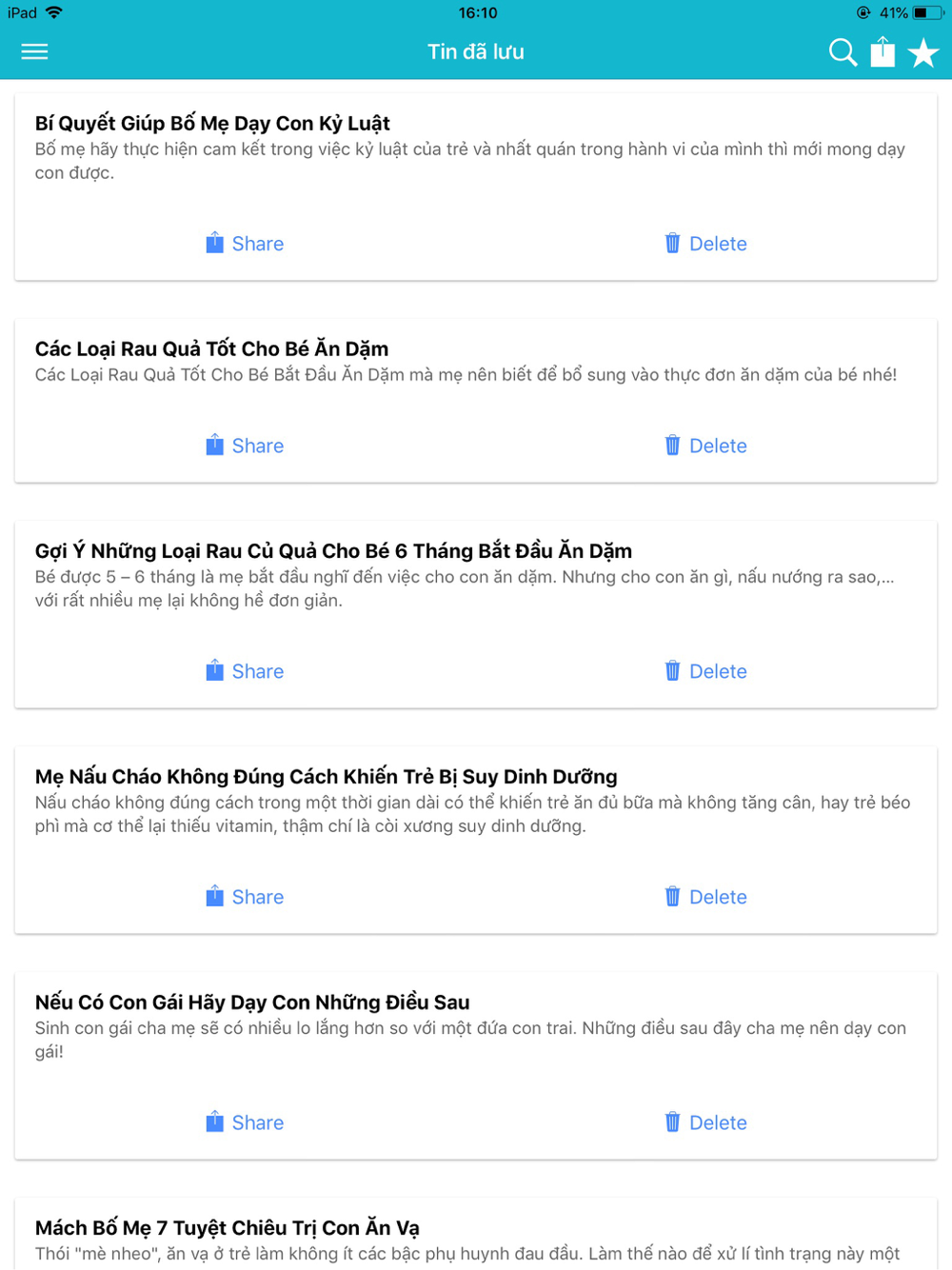This screenshot has width=952, height=1270.
Task: Delete the Nếu Có Con Gái article
Action: pos(705,1122)
